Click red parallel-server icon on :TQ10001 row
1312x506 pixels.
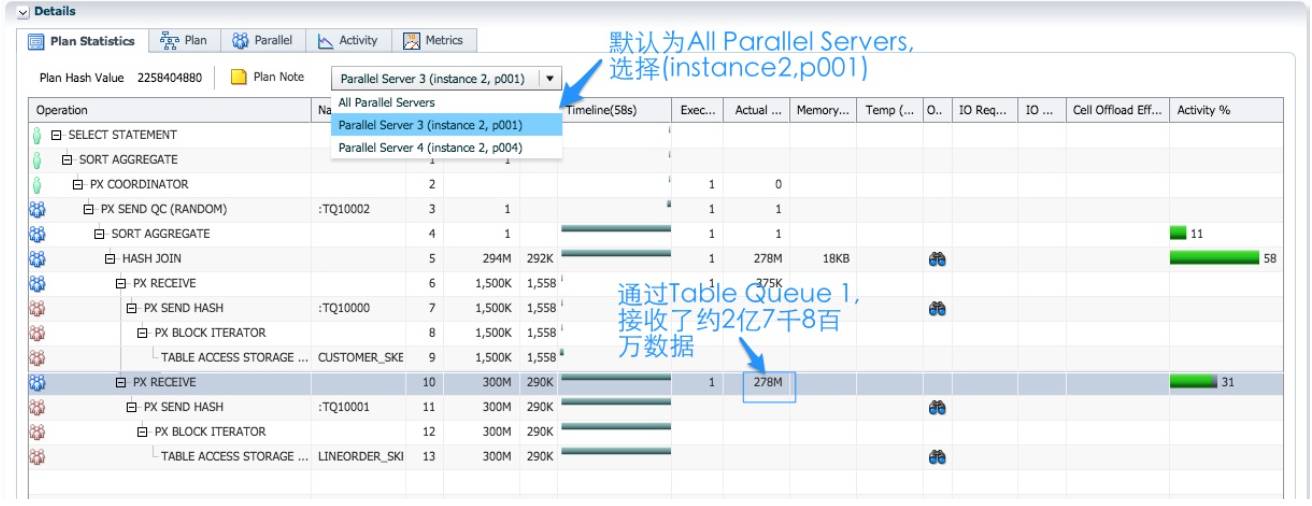[38, 407]
